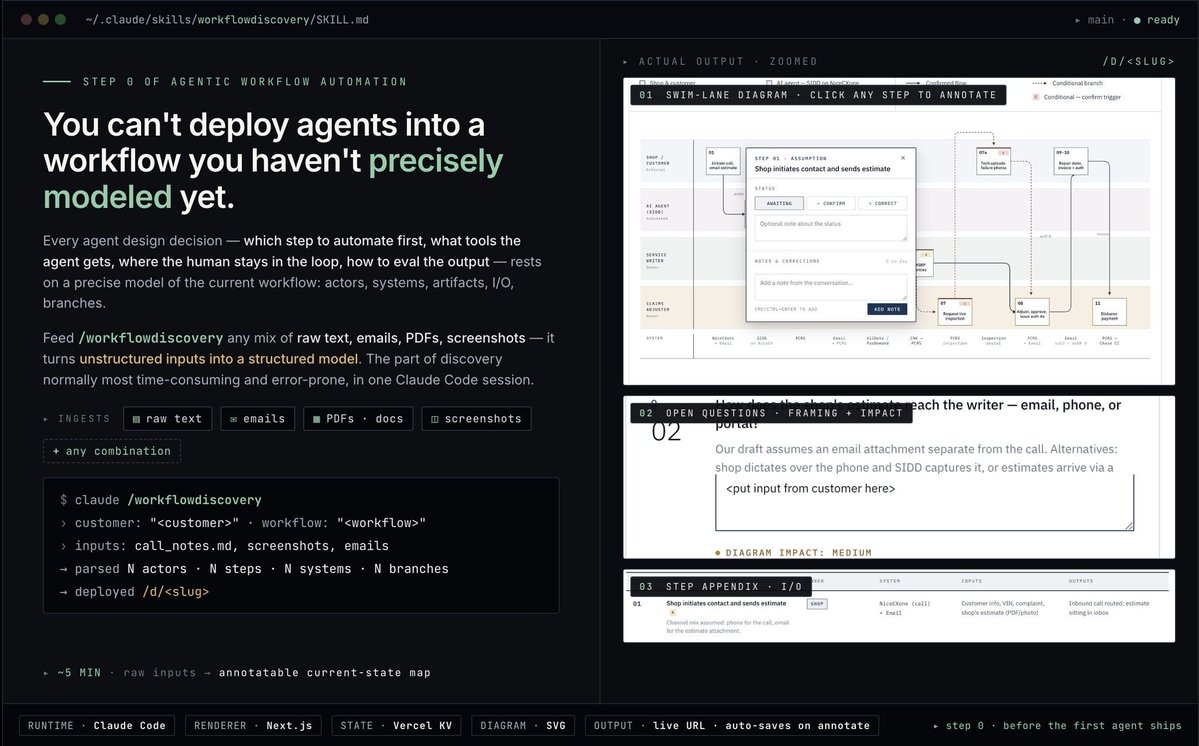Viewport: 1199px width, 746px height.
Task: Select step 01 'Initiate call, email estimate' box
Action: pyautogui.click(x=723, y=161)
